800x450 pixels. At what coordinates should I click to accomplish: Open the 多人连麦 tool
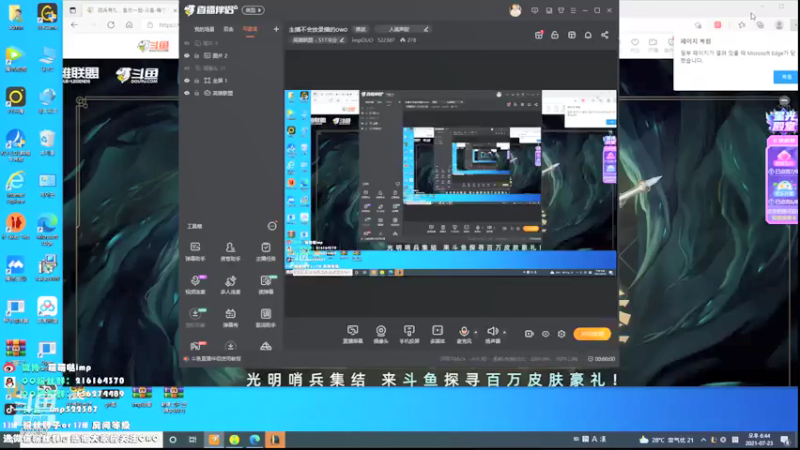(230, 285)
